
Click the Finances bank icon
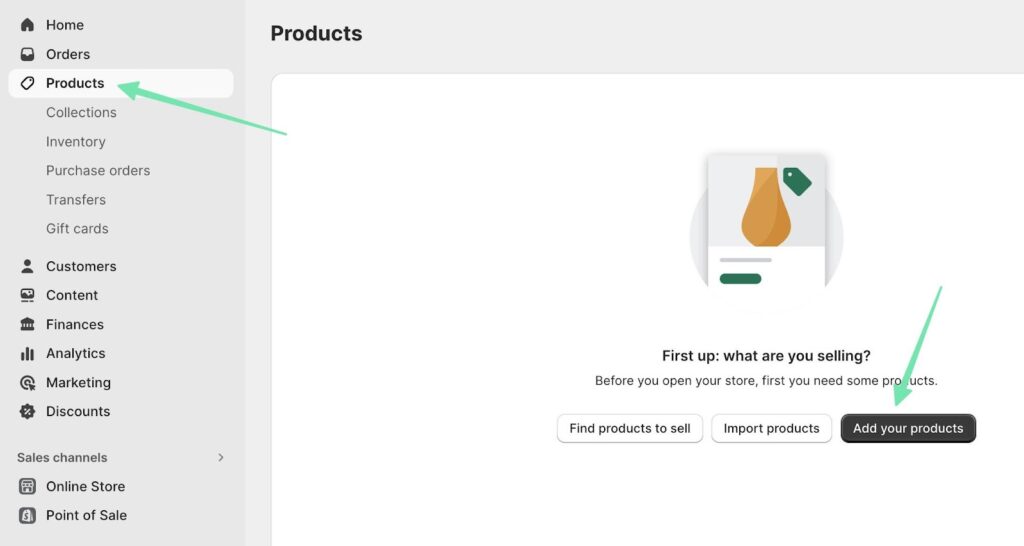click(27, 324)
